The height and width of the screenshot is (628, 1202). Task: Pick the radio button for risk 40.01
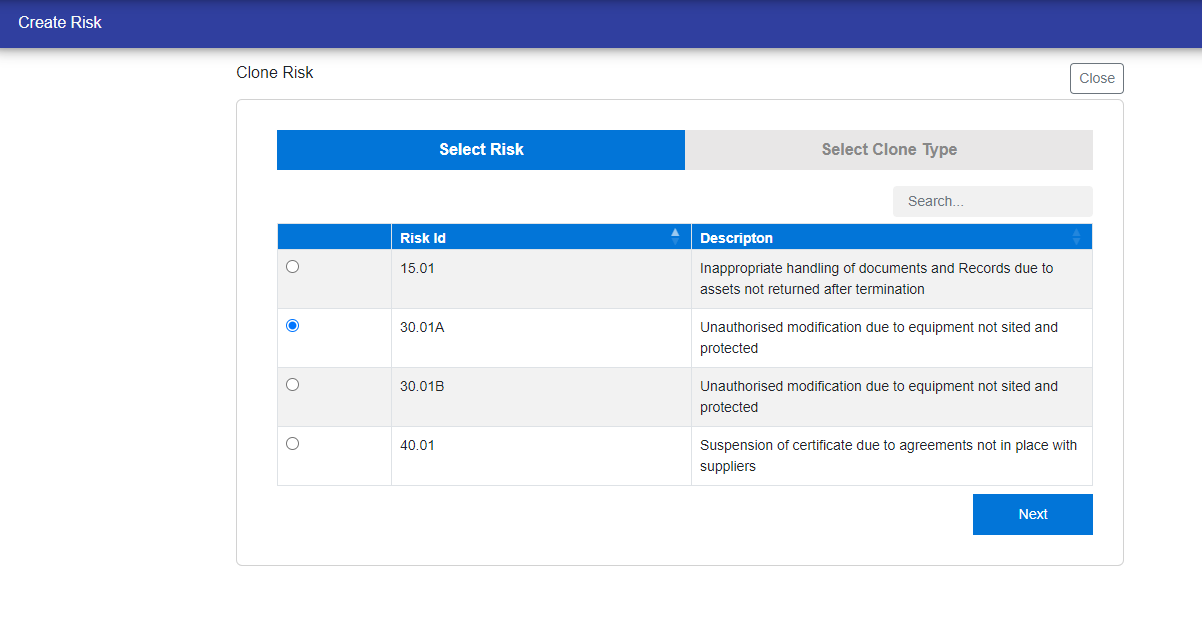pos(292,443)
